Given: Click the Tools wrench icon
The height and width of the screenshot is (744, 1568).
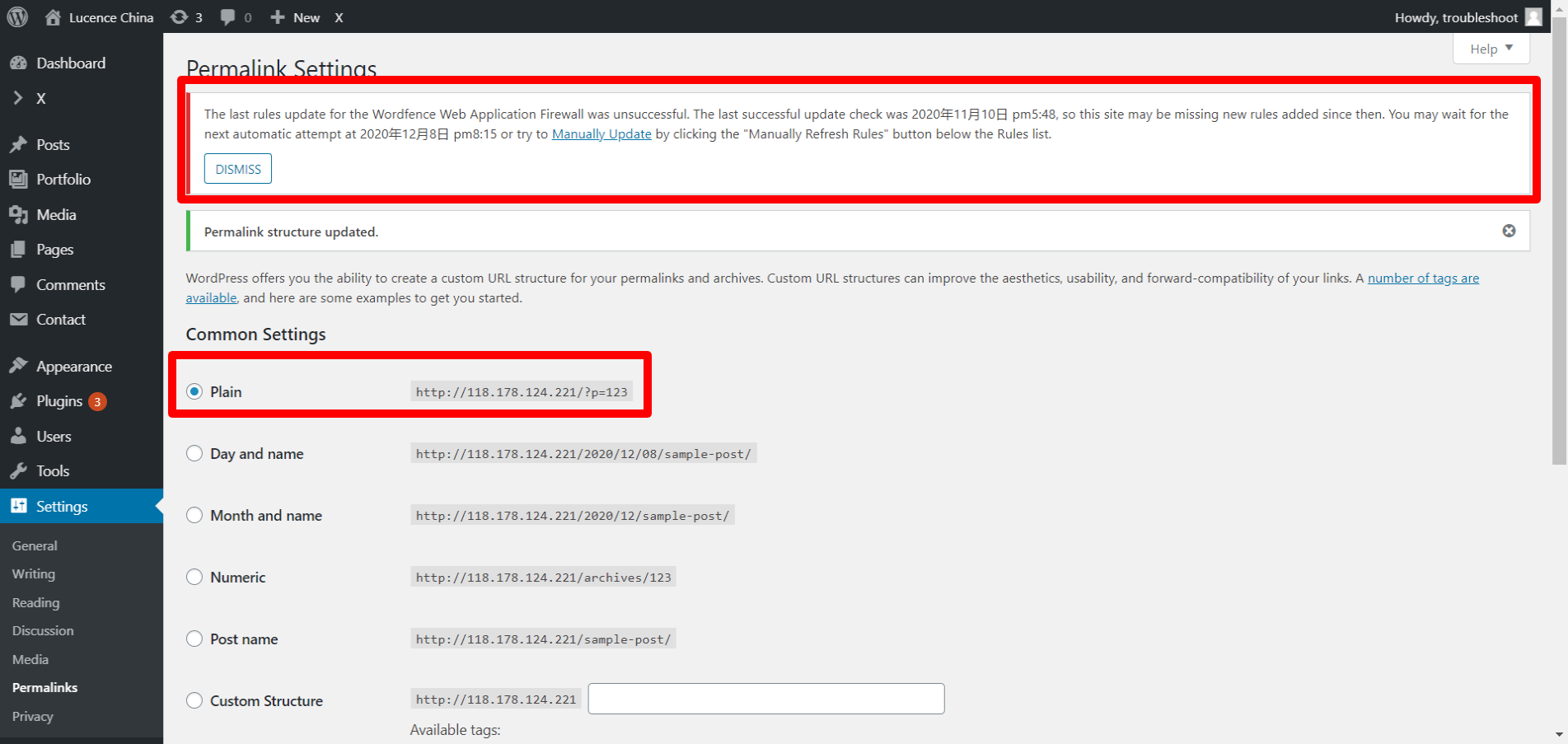Looking at the screenshot, I should 18,471.
